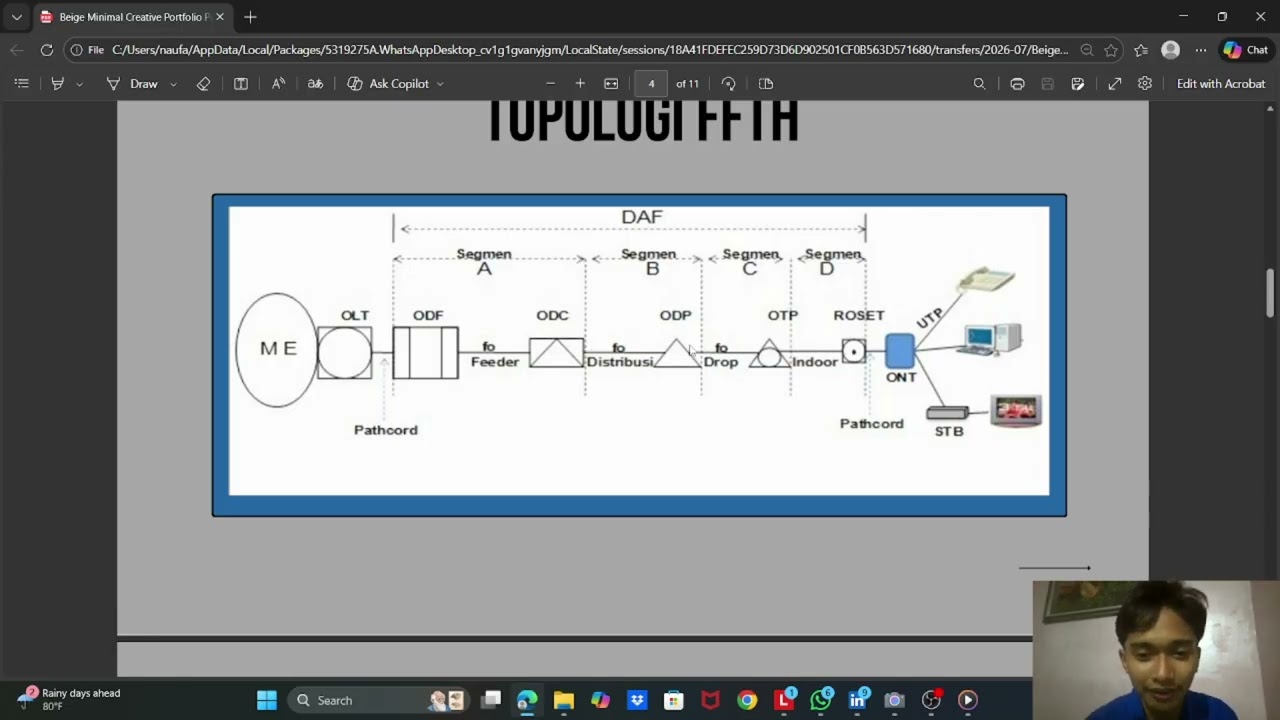Open File Explorer from the taskbar
This screenshot has height=720, width=1280.
(x=564, y=701)
